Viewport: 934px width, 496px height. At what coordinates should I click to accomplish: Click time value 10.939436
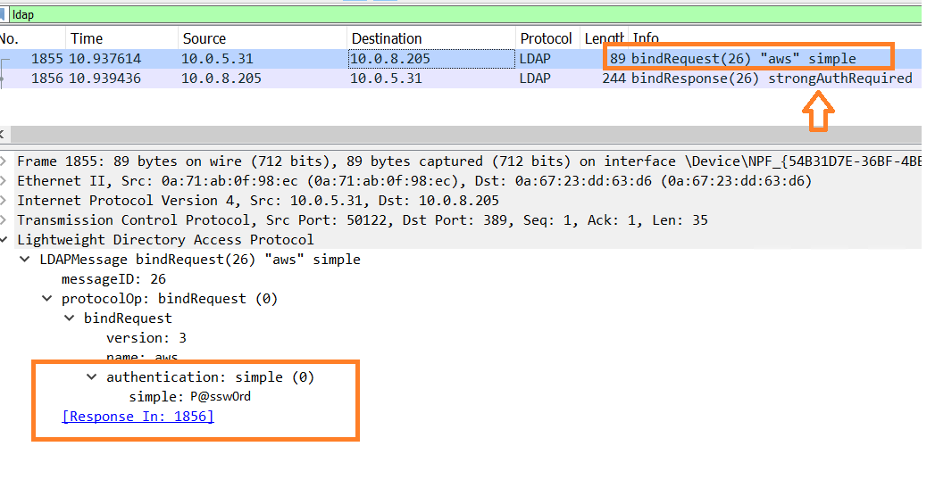[x=105, y=78]
